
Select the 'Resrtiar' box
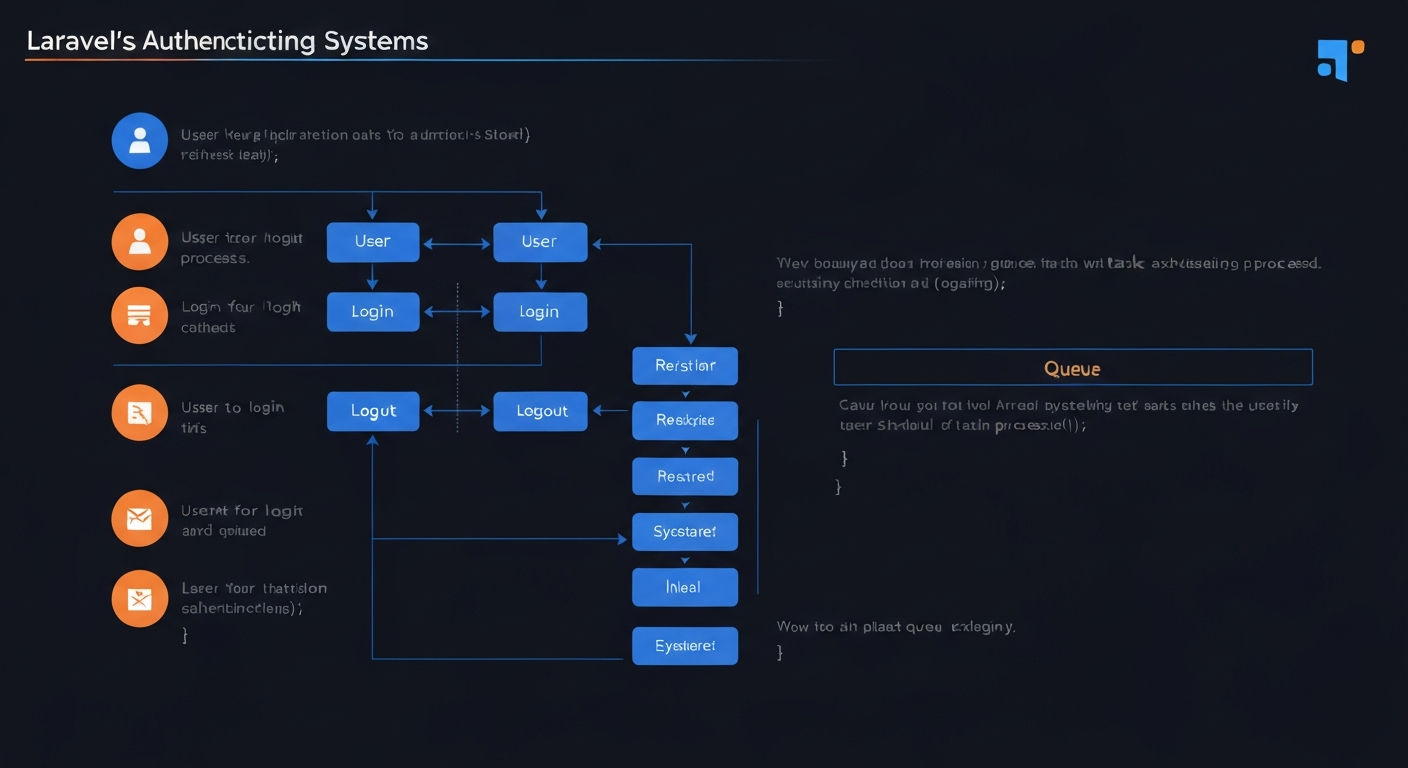click(685, 366)
